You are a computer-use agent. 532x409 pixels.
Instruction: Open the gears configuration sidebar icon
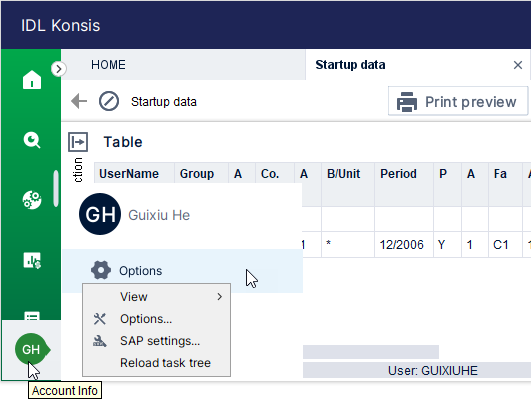tap(32, 200)
